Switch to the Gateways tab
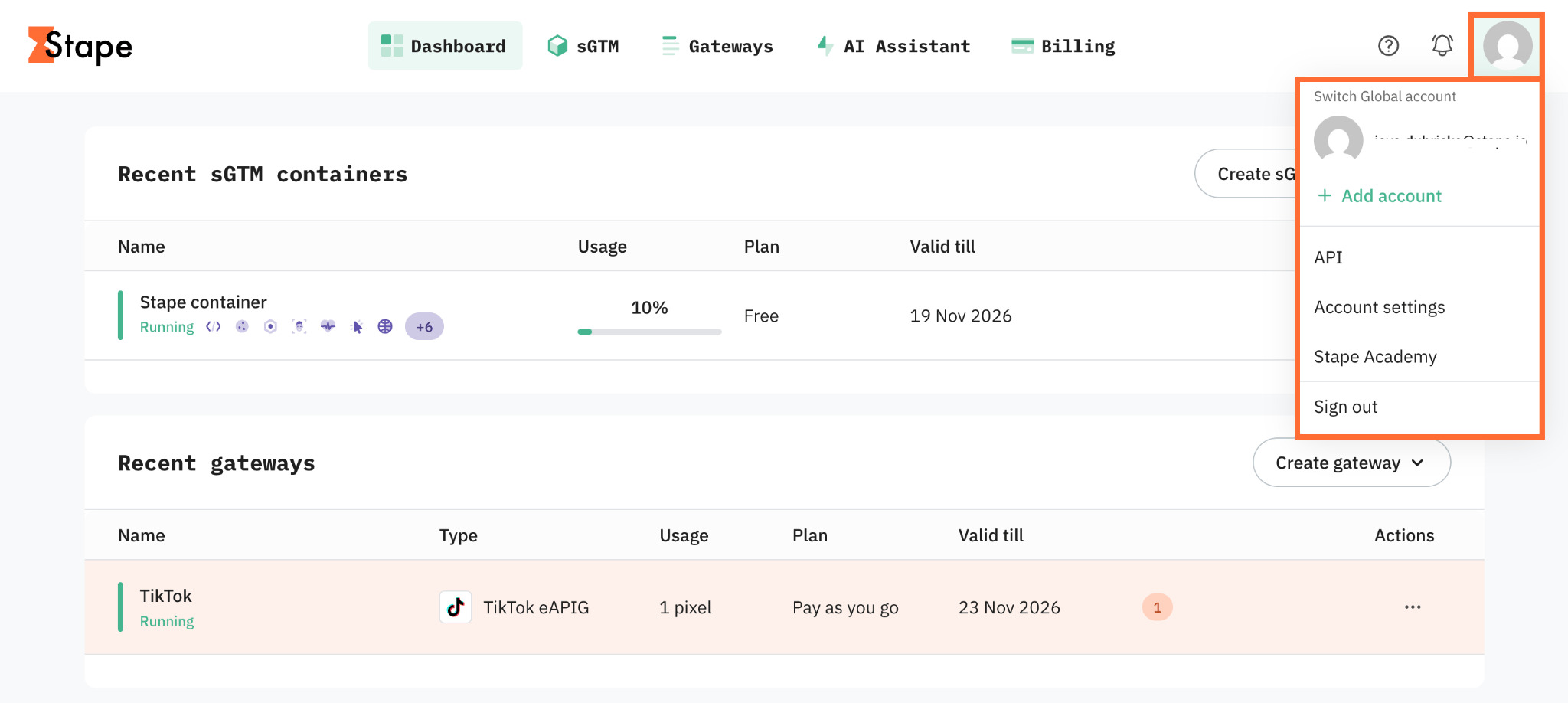This screenshot has width=1568, height=703. (717, 46)
